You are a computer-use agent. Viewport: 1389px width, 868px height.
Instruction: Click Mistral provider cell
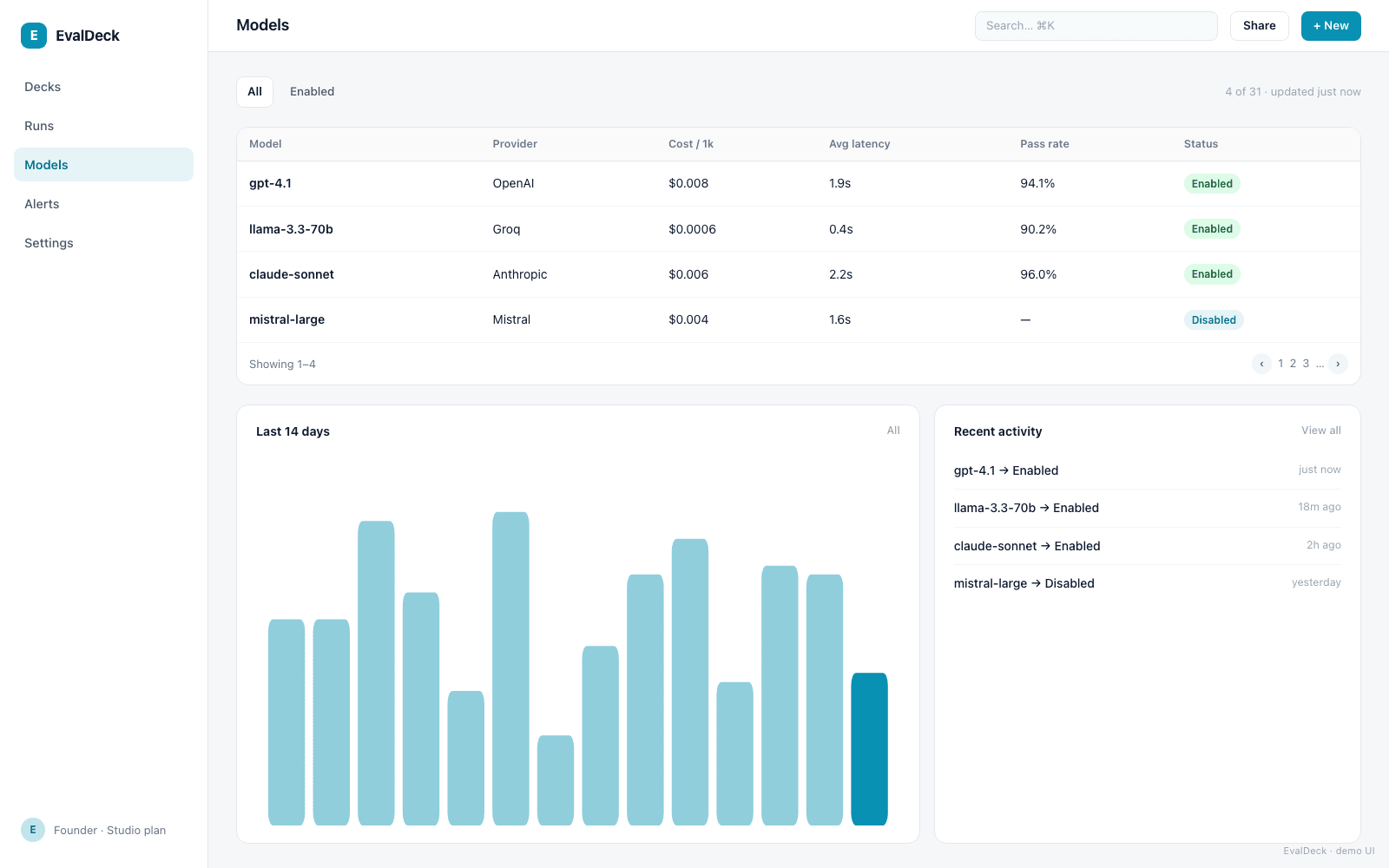pyautogui.click(x=511, y=320)
